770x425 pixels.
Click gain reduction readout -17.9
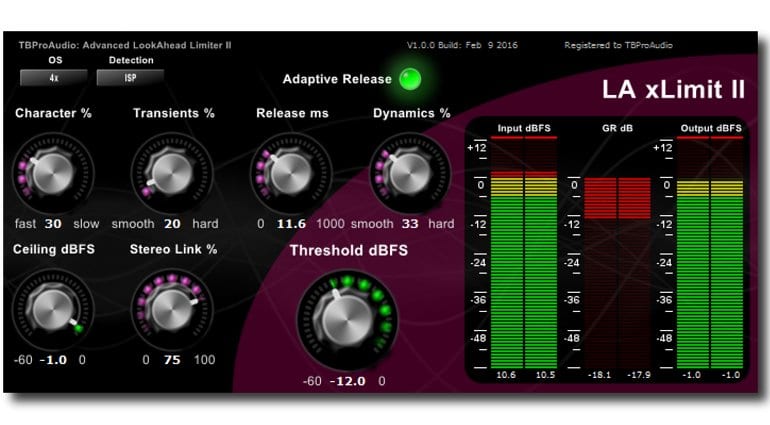(639, 375)
